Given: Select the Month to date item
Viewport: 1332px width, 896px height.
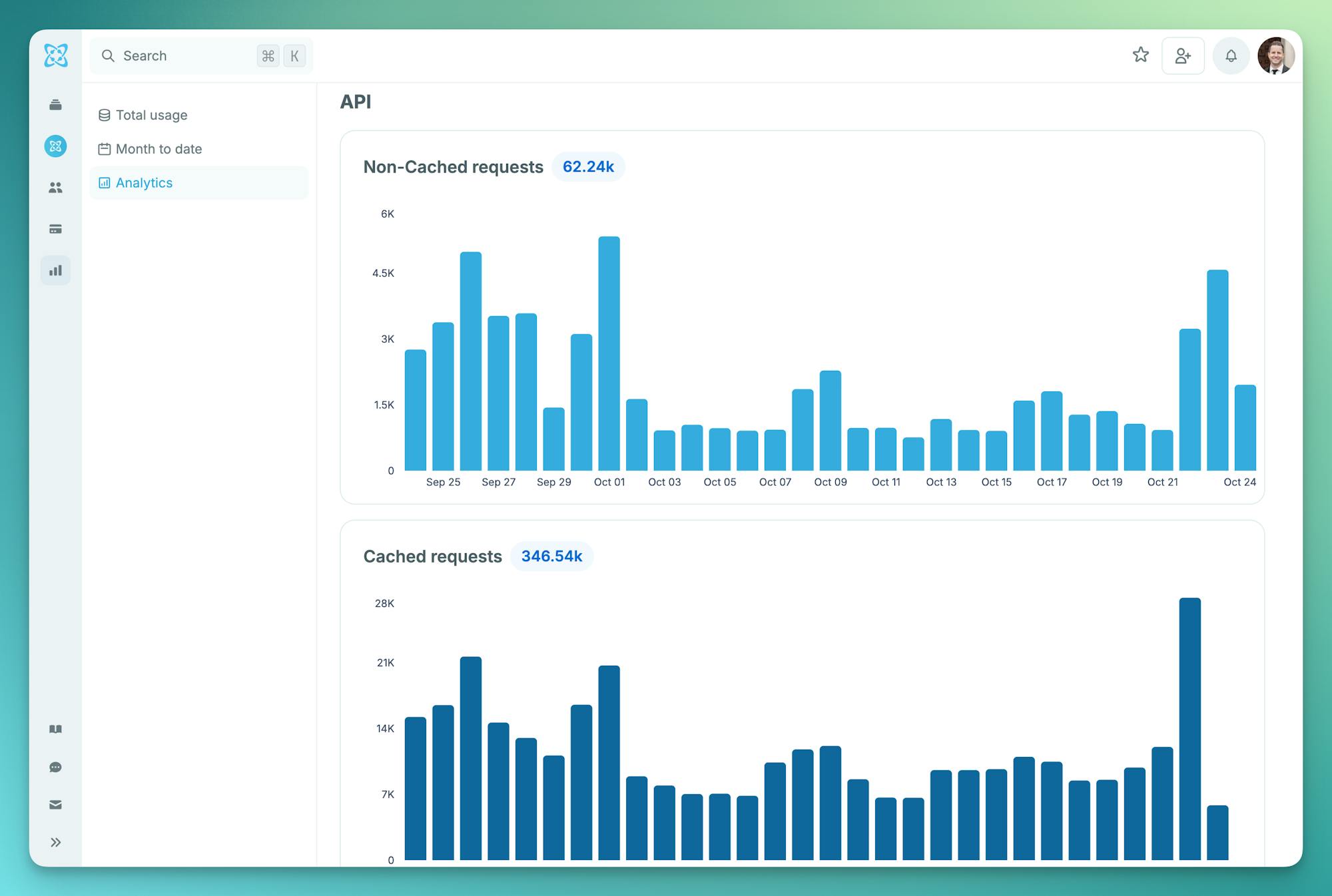Looking at the screenshot, I should click(159, 149).
